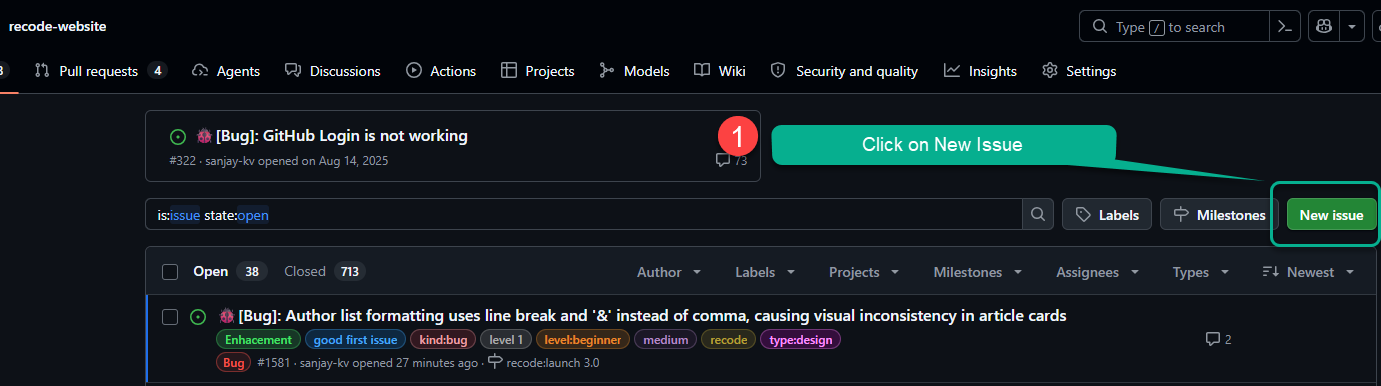Image resolution: width=1381 pixels, height=386 pixels.
Task: Open the repository Settings tab
Action: coord(1079,71)
